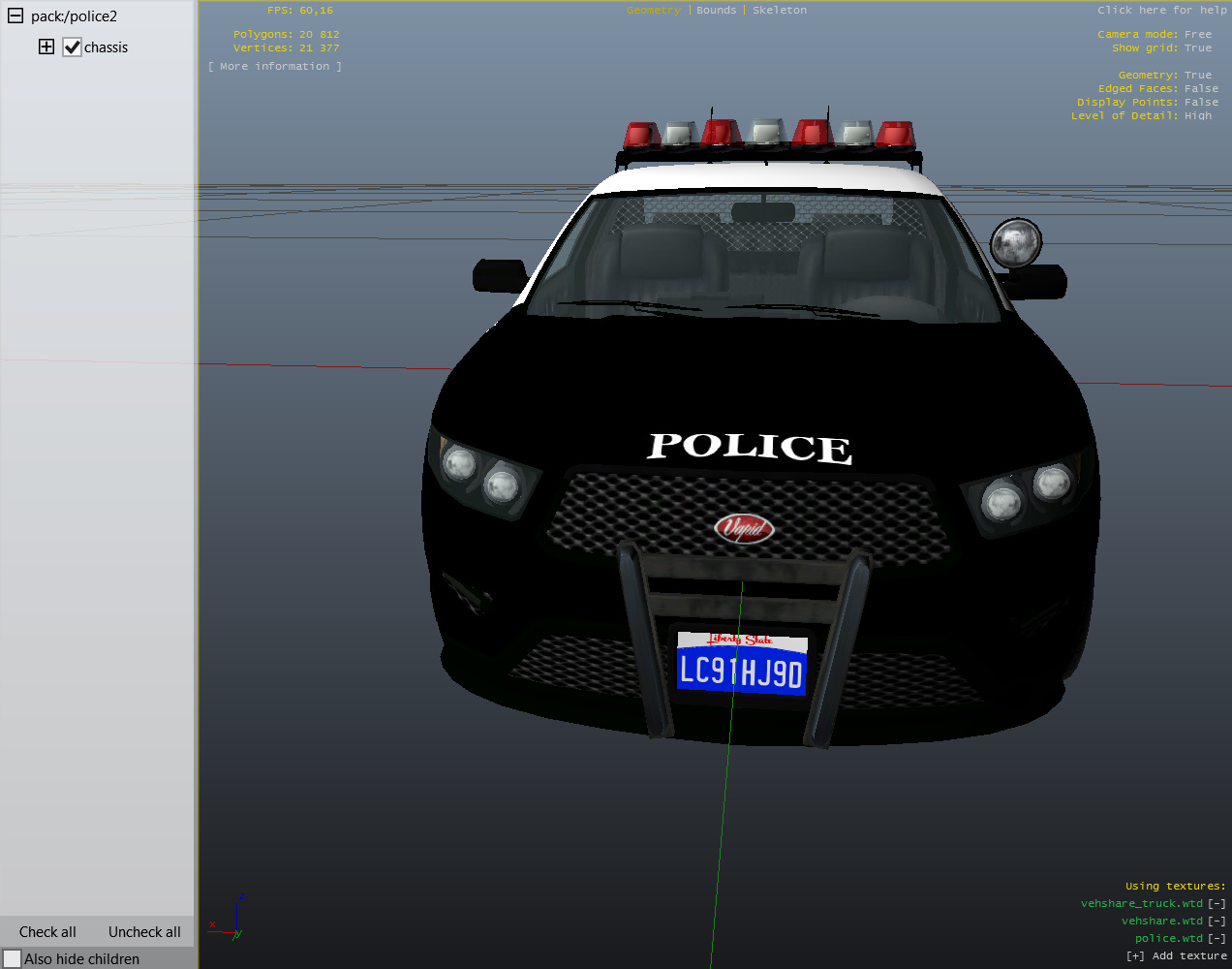Open the Click here for help link
Image resolution: width=1232 pixels, height=969 pixels.
click(1161, 10)
